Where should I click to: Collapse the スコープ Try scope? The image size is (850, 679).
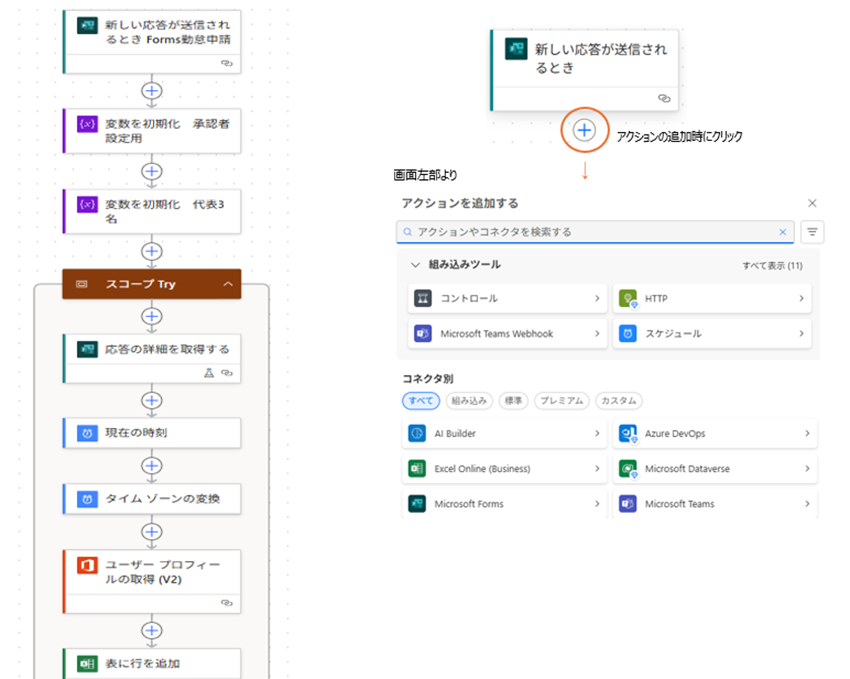pos(228,284)
